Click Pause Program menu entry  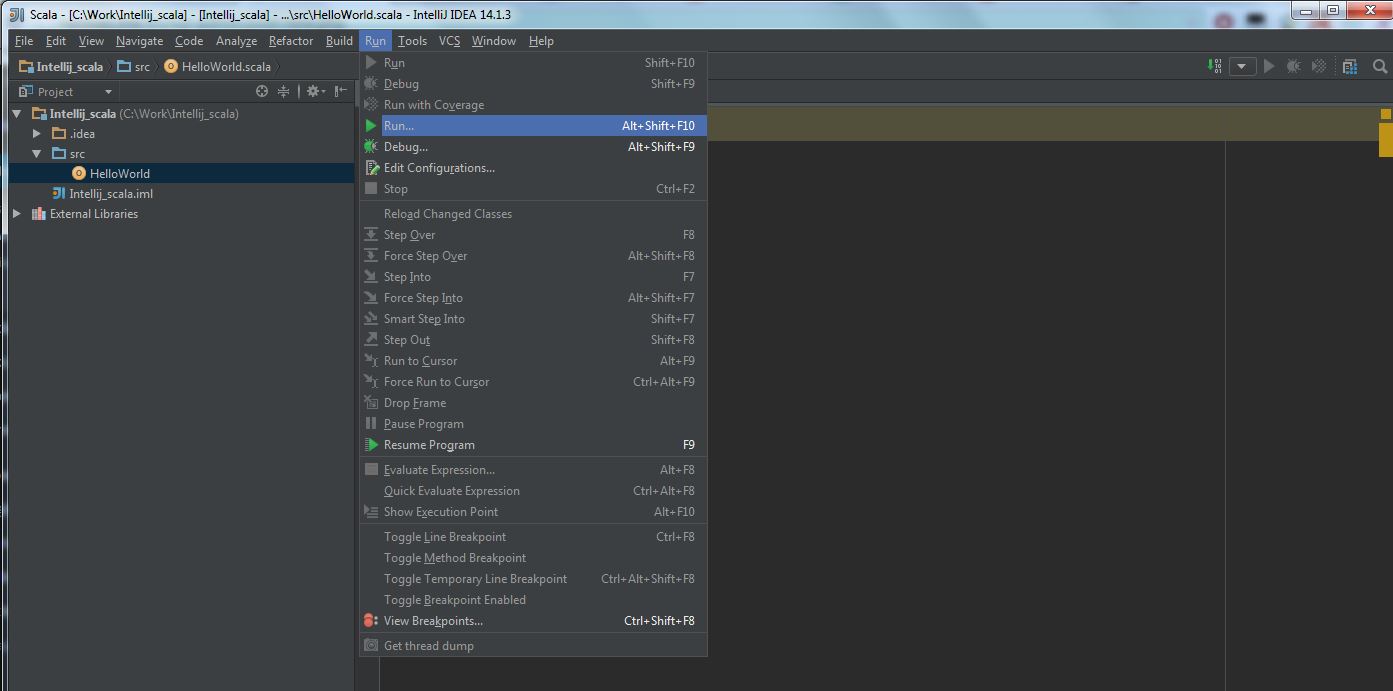[533, 424]
